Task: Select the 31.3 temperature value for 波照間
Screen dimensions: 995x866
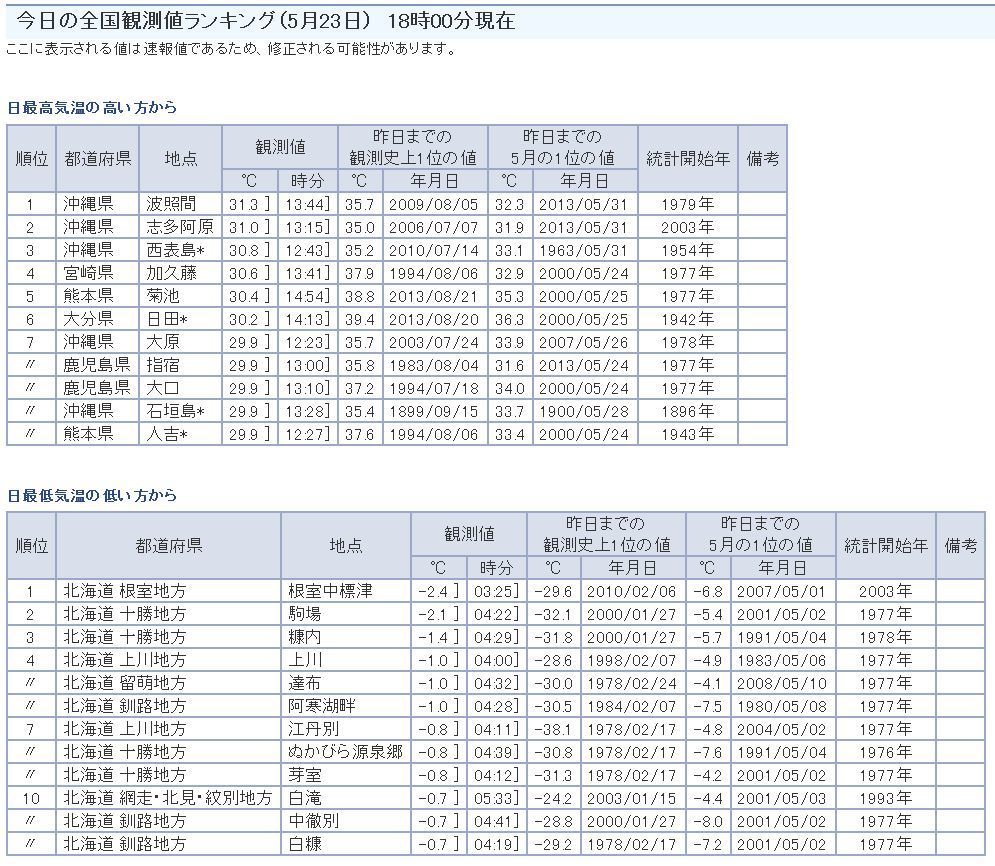Action: coord(244,204)
